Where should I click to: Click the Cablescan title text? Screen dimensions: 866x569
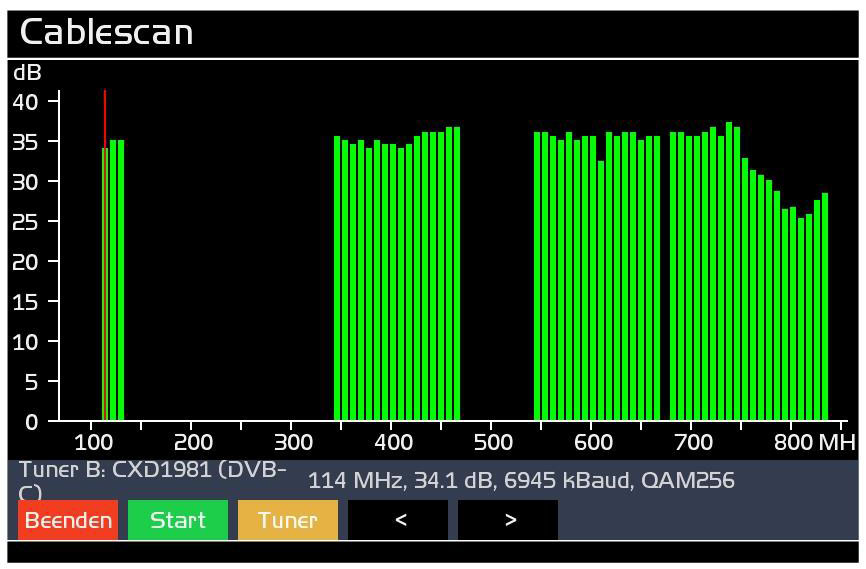(x=106, y=32)
